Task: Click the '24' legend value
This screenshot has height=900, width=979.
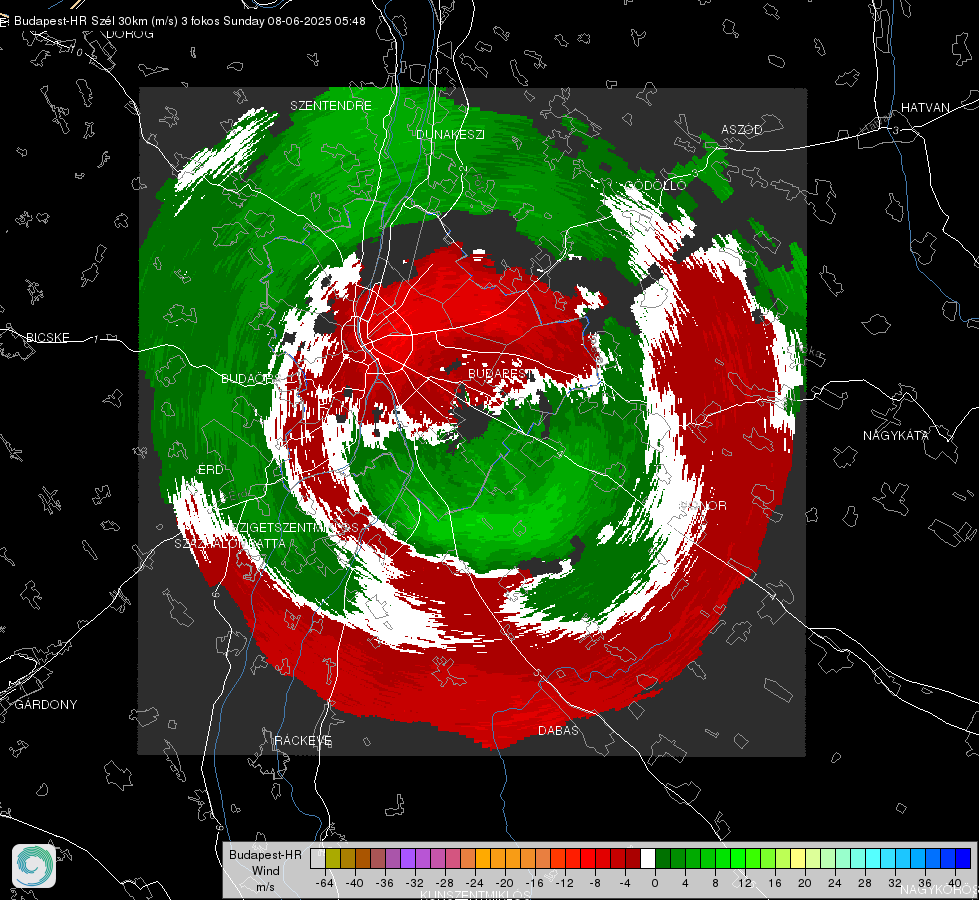Action: click(x=835, y=883)
